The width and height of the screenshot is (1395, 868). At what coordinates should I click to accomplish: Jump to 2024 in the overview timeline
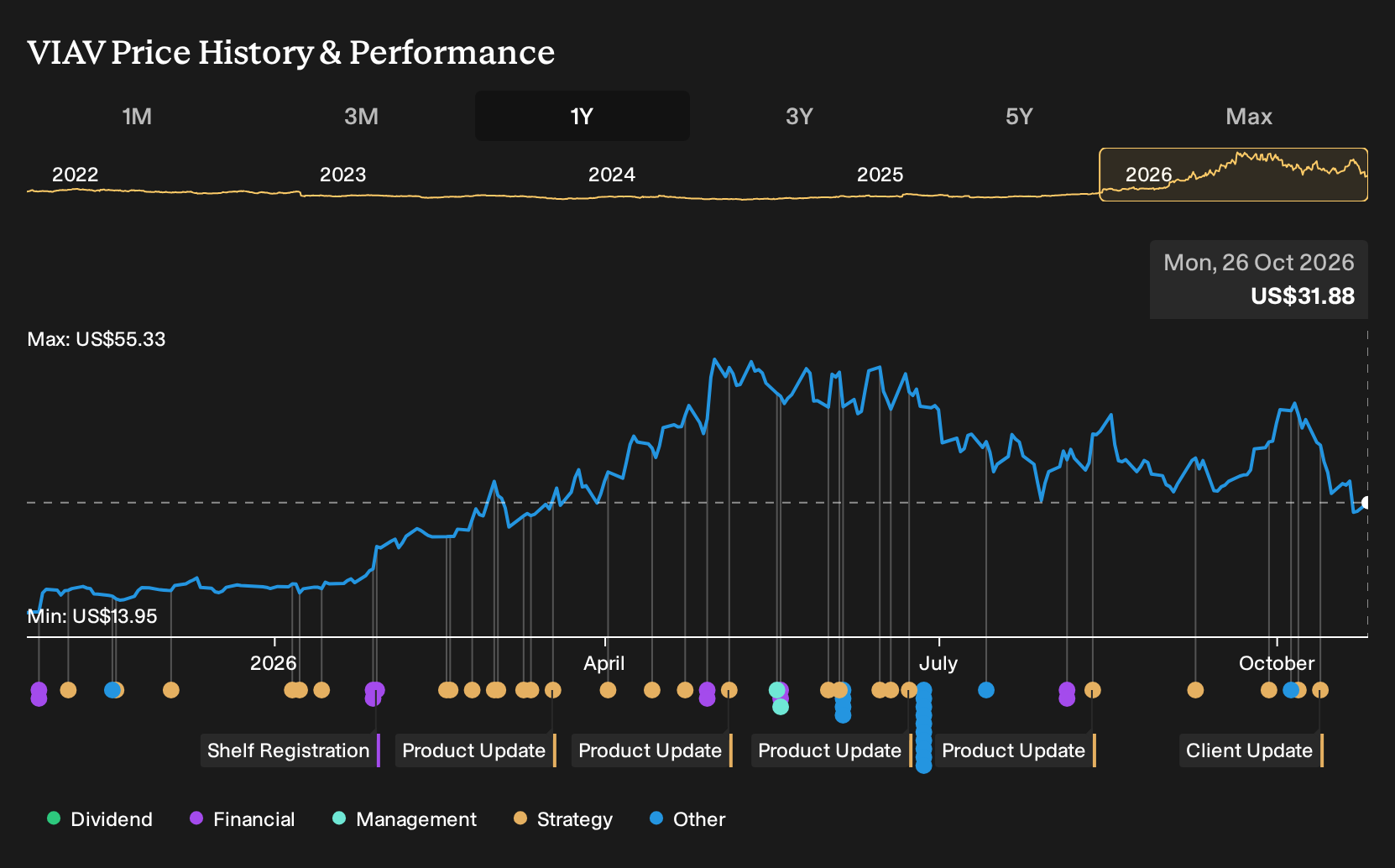click(x=612, y=175)
